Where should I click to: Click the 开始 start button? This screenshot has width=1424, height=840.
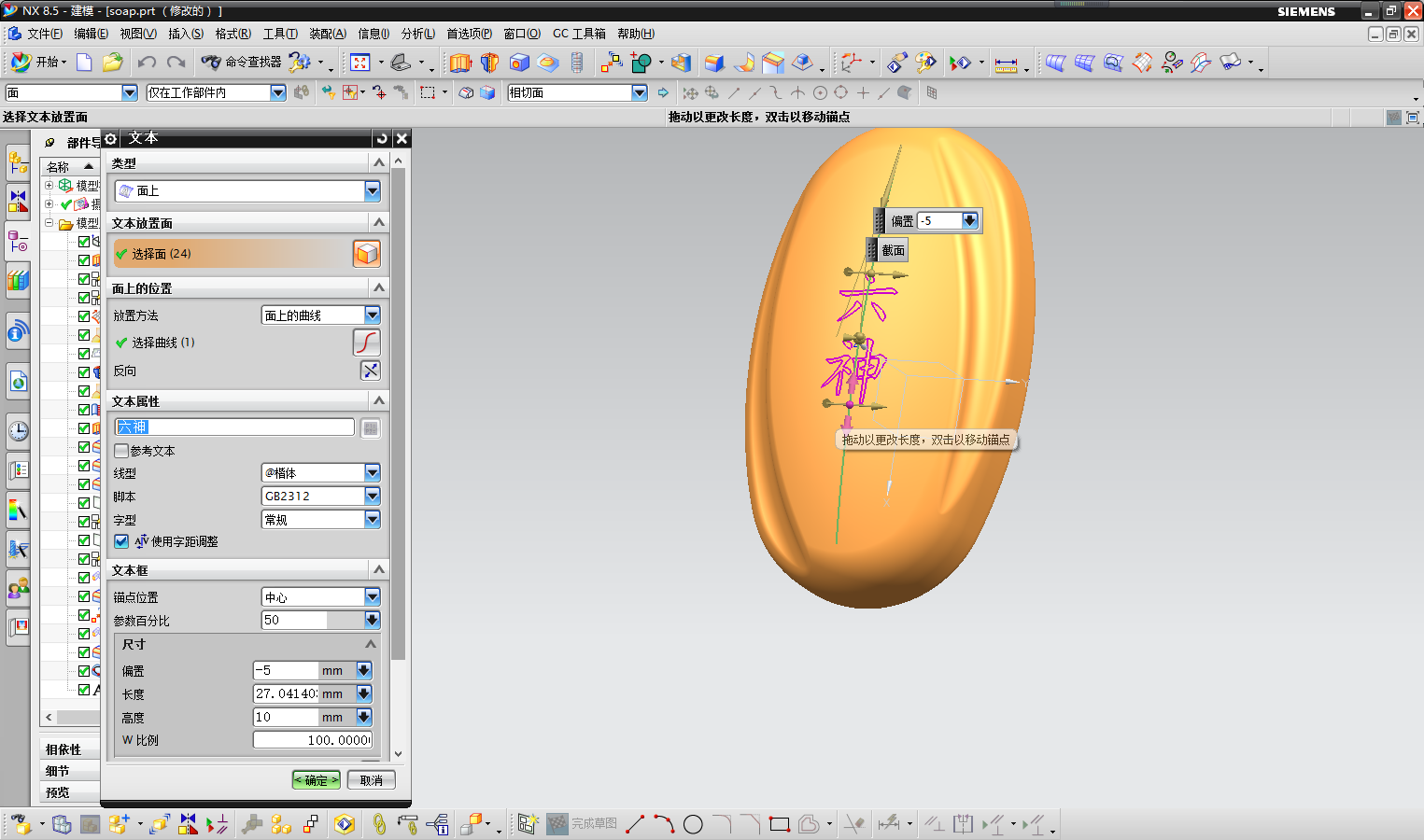[x=38, y=63]
